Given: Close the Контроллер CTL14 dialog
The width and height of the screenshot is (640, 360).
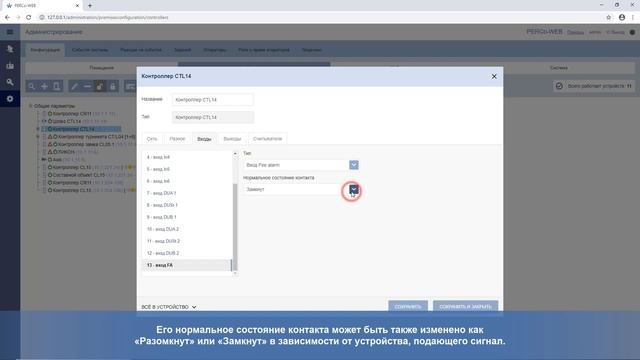Looking at the screenshot, I should pyautogui.click(x=494, y=76).
